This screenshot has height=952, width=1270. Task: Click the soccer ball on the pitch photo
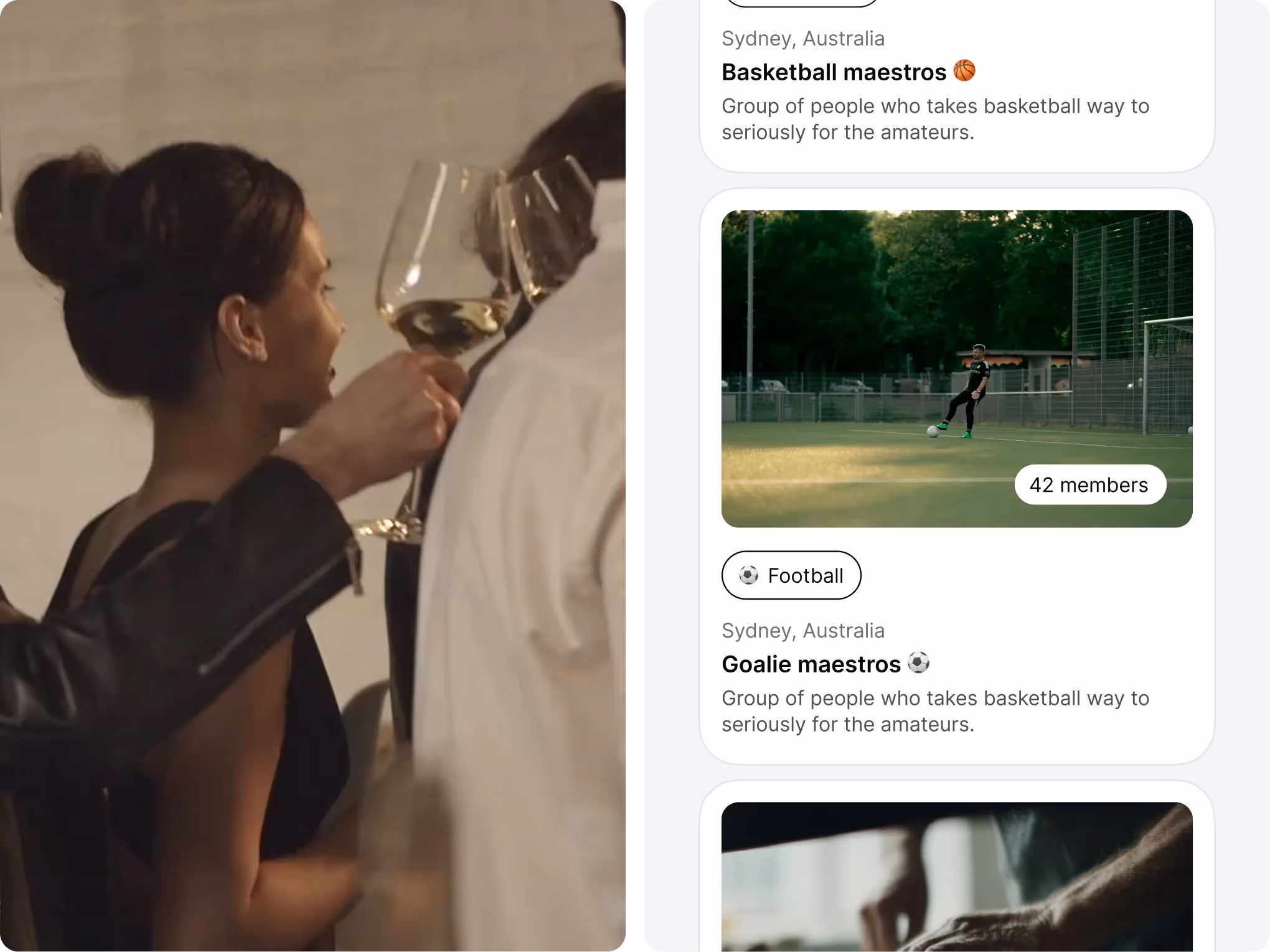tap(933, 431)
